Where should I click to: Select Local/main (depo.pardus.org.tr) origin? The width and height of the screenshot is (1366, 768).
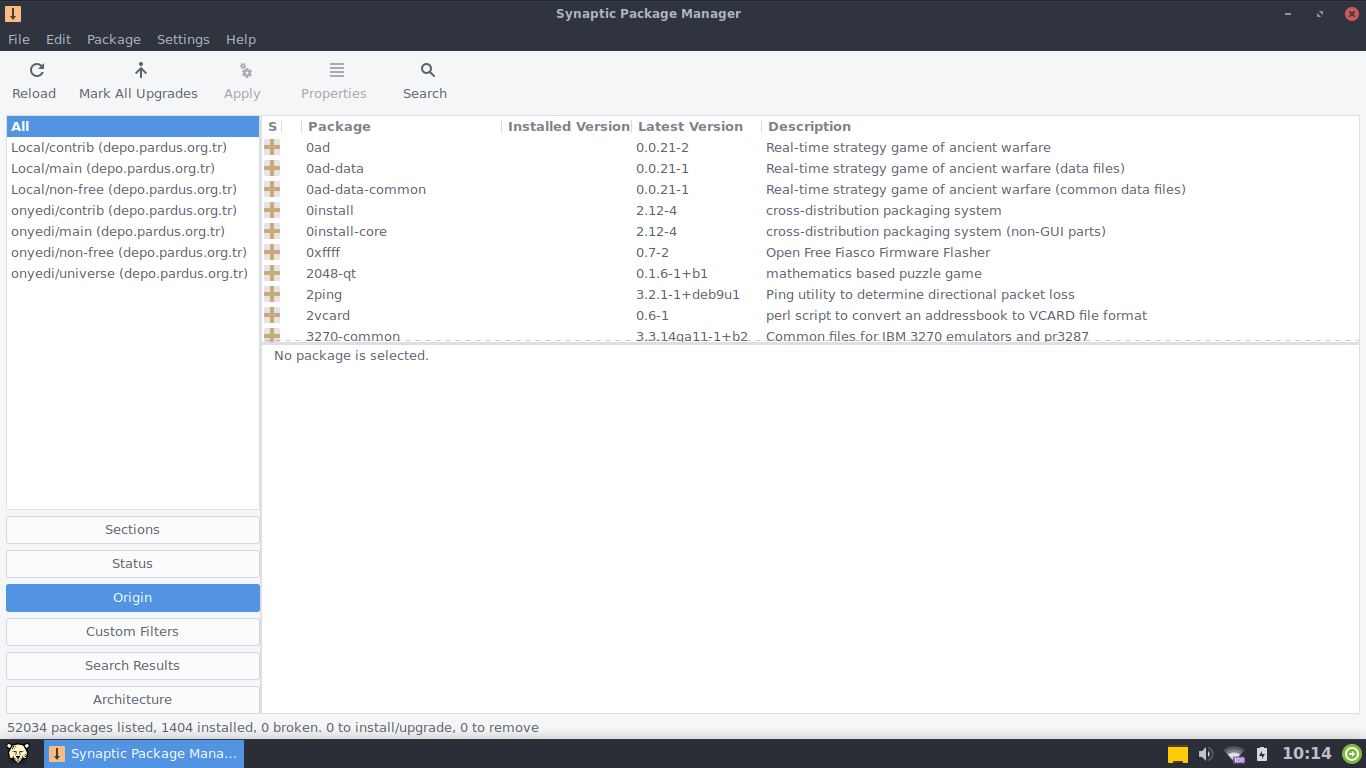133,168
